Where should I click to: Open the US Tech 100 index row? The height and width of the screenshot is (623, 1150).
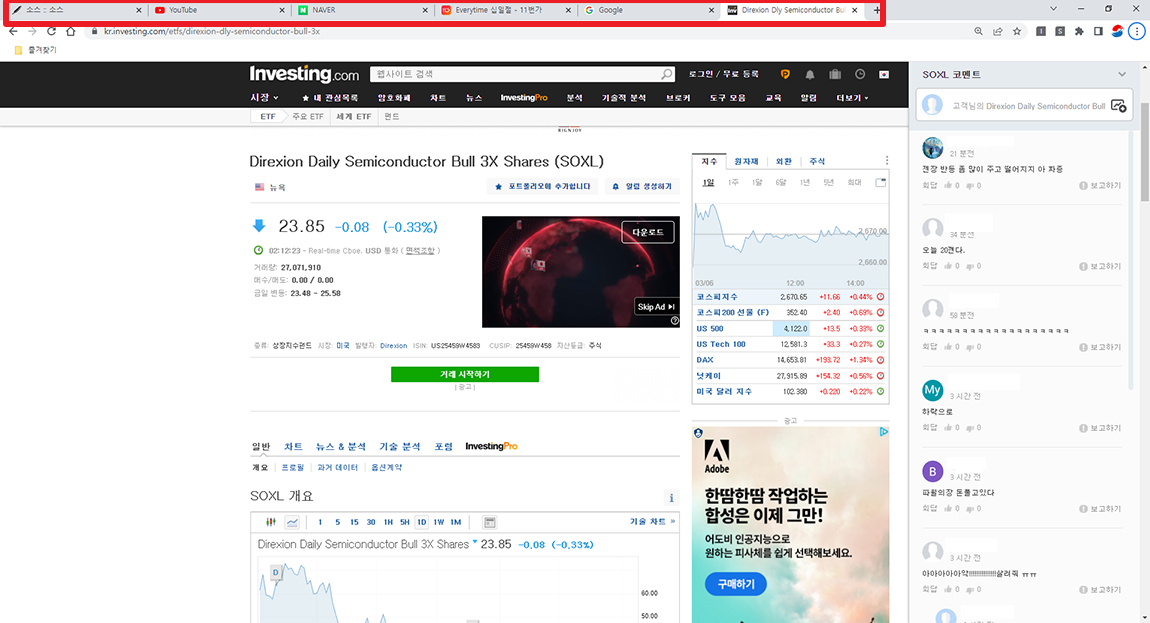point(791,344)
